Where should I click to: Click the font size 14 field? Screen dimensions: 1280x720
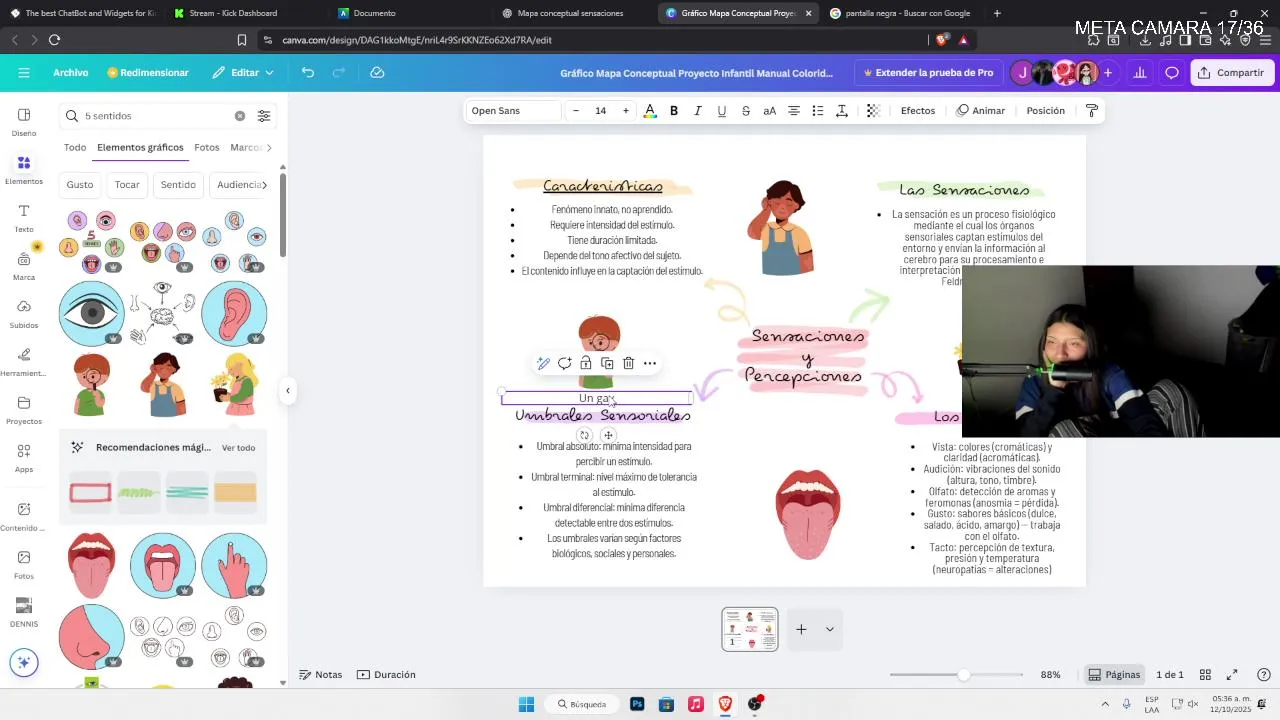601,111
